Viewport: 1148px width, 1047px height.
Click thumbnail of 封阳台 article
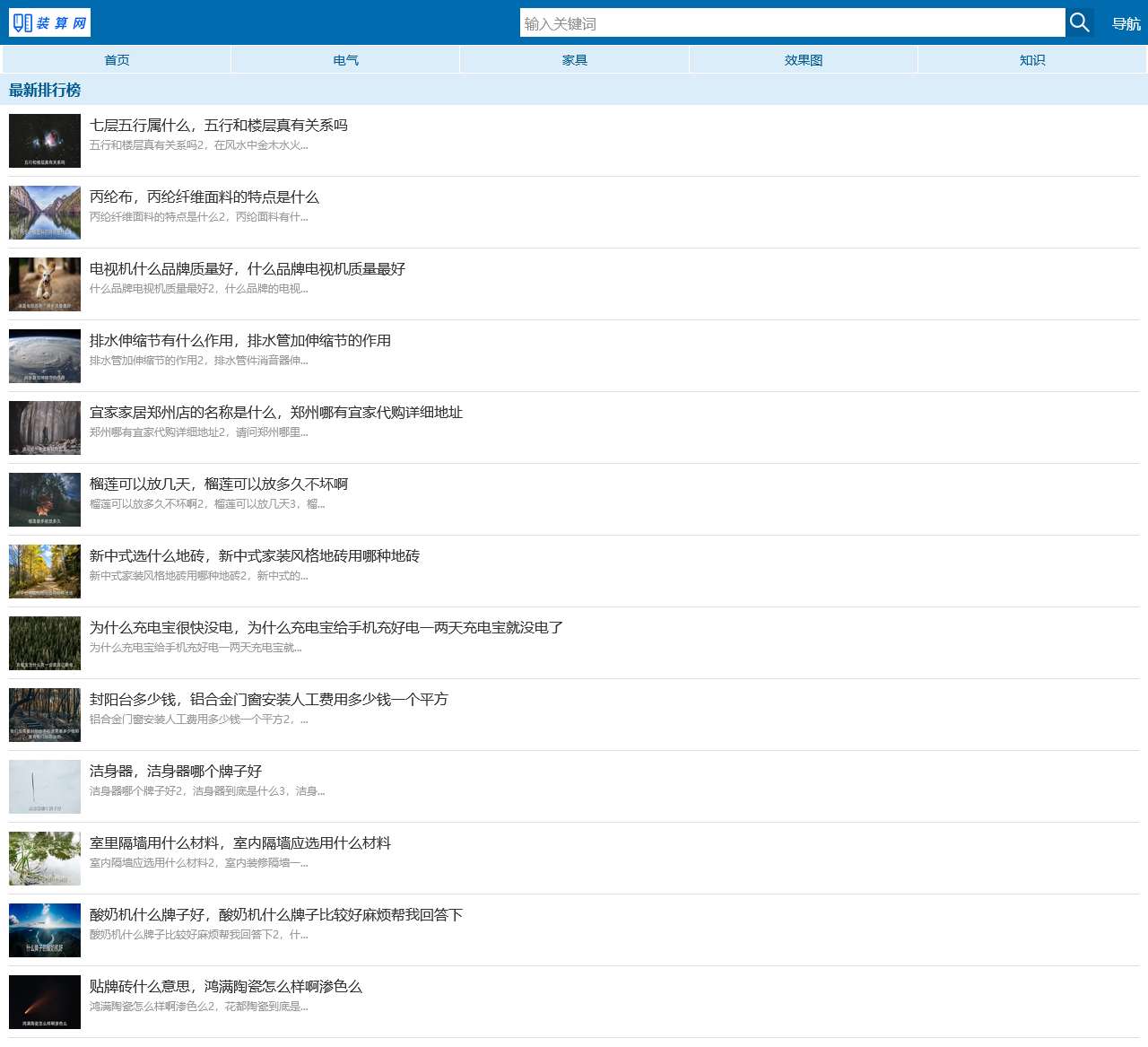tap(45, 715)
